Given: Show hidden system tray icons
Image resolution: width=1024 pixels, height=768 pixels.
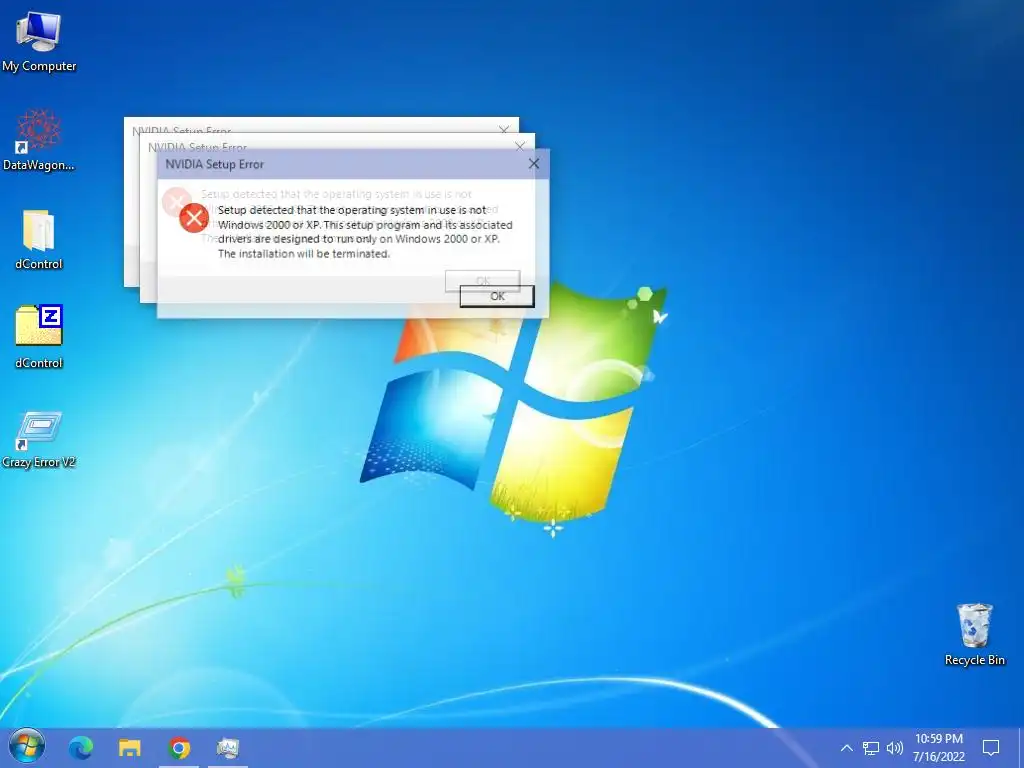Looking at the screenshot, I should click(x=846, y=748).
